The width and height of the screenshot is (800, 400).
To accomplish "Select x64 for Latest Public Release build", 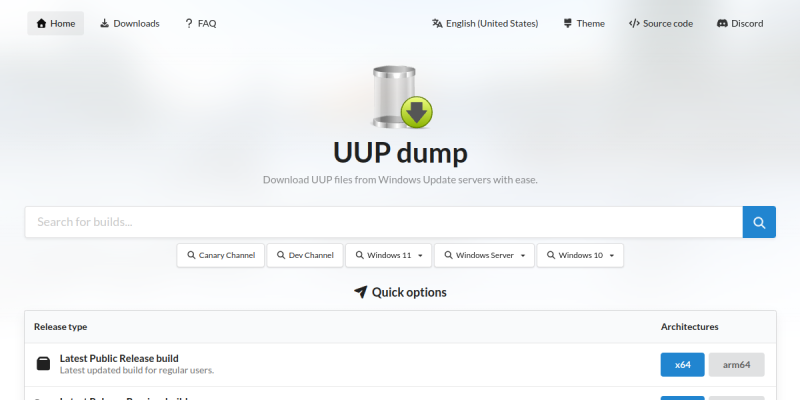I will 683,365.
